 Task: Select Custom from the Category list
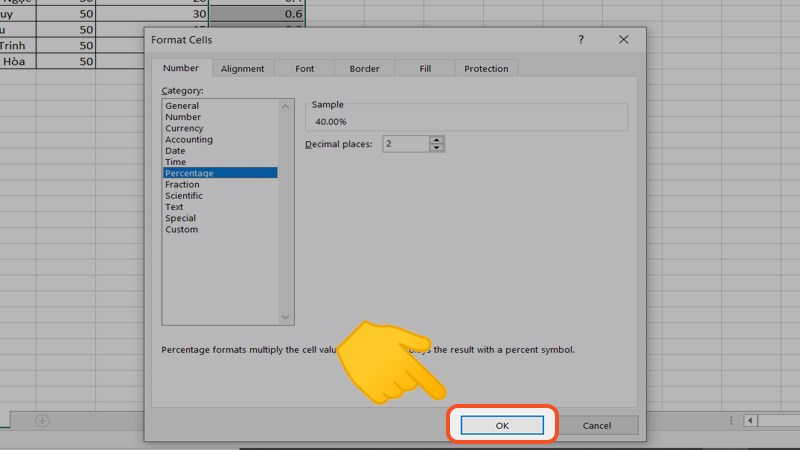pos(181,229)
